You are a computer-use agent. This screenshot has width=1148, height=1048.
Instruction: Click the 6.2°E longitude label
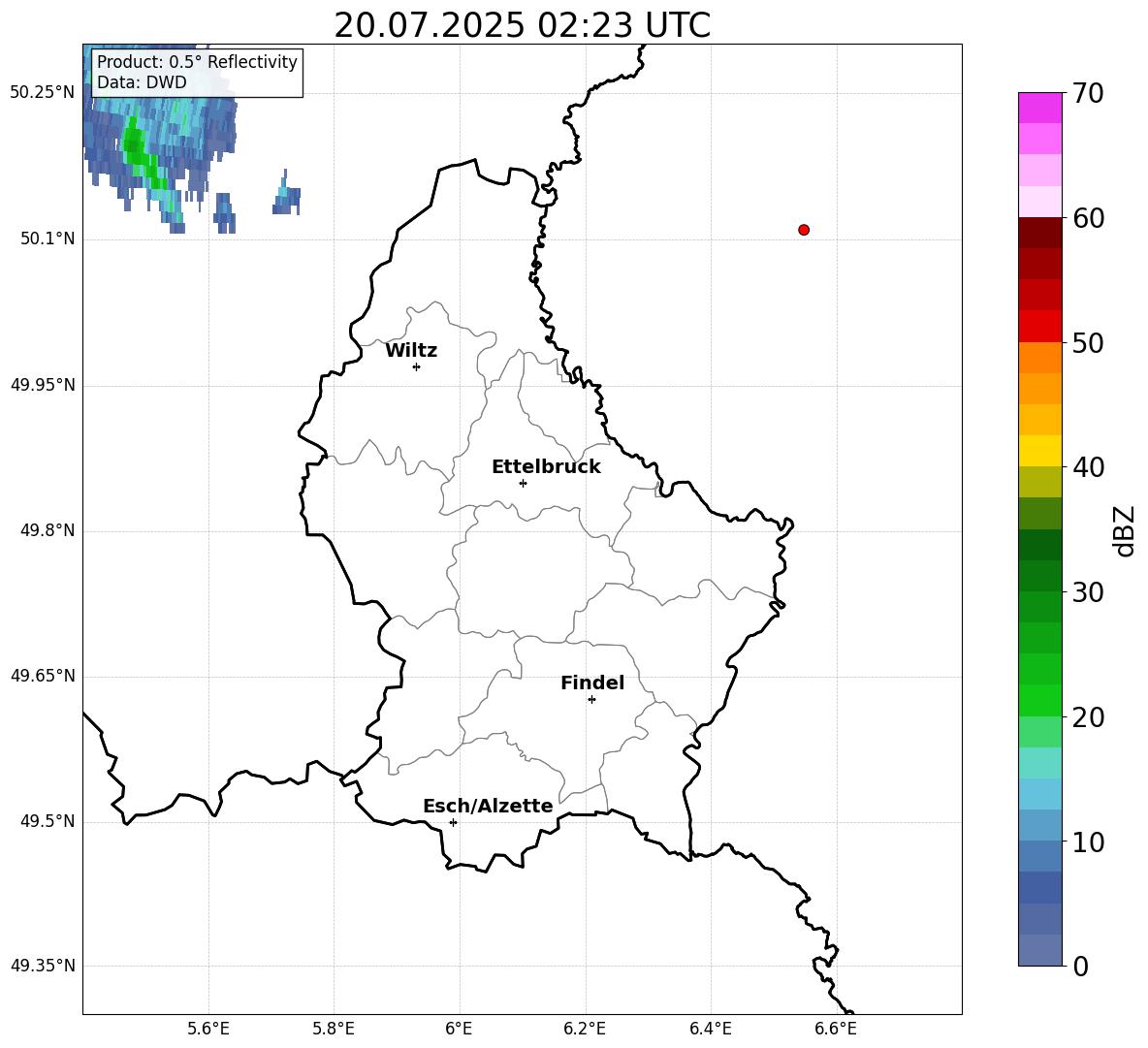click(585, 1029)
